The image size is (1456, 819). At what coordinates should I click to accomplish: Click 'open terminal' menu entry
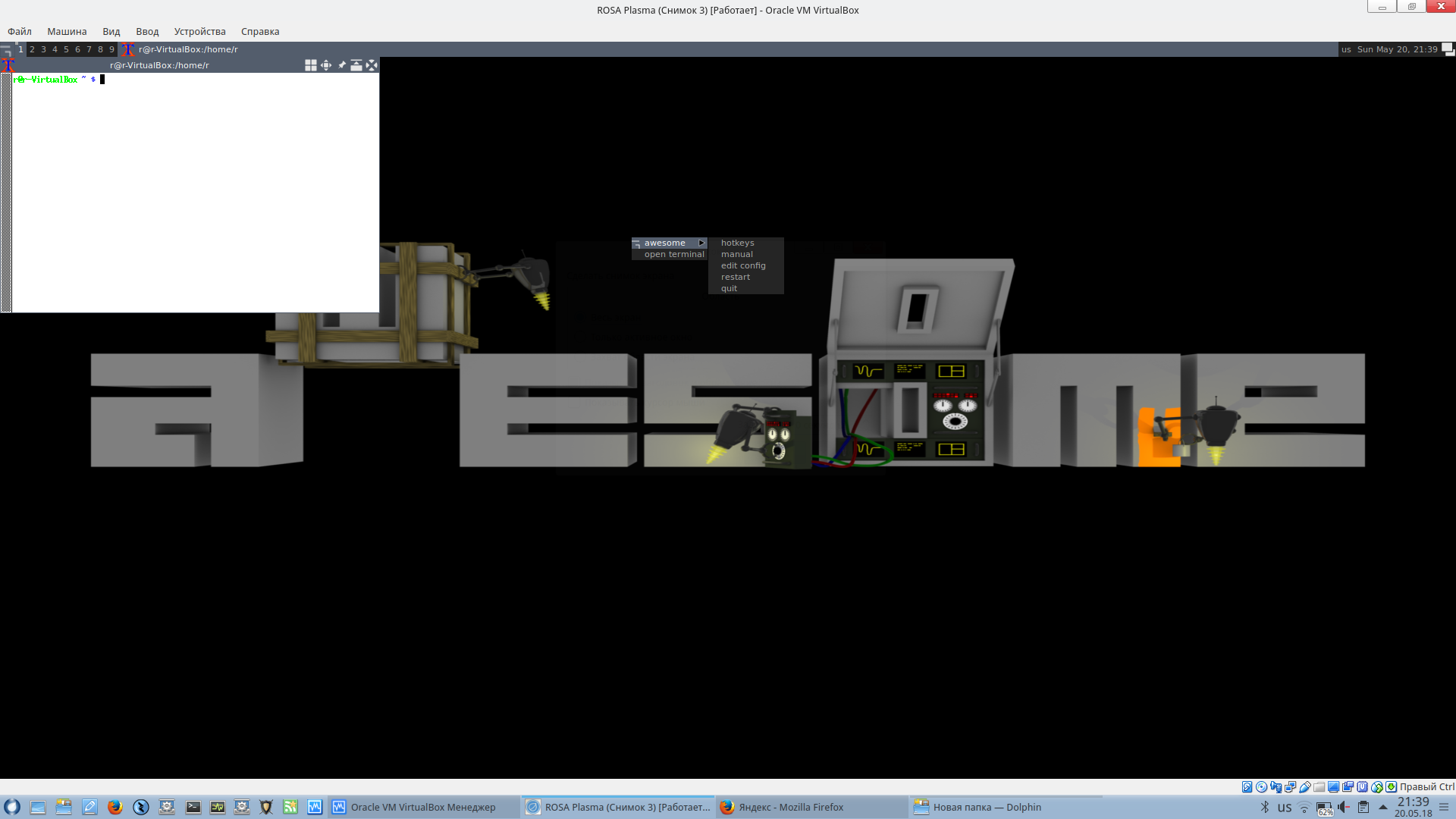[x=673, y=254]
